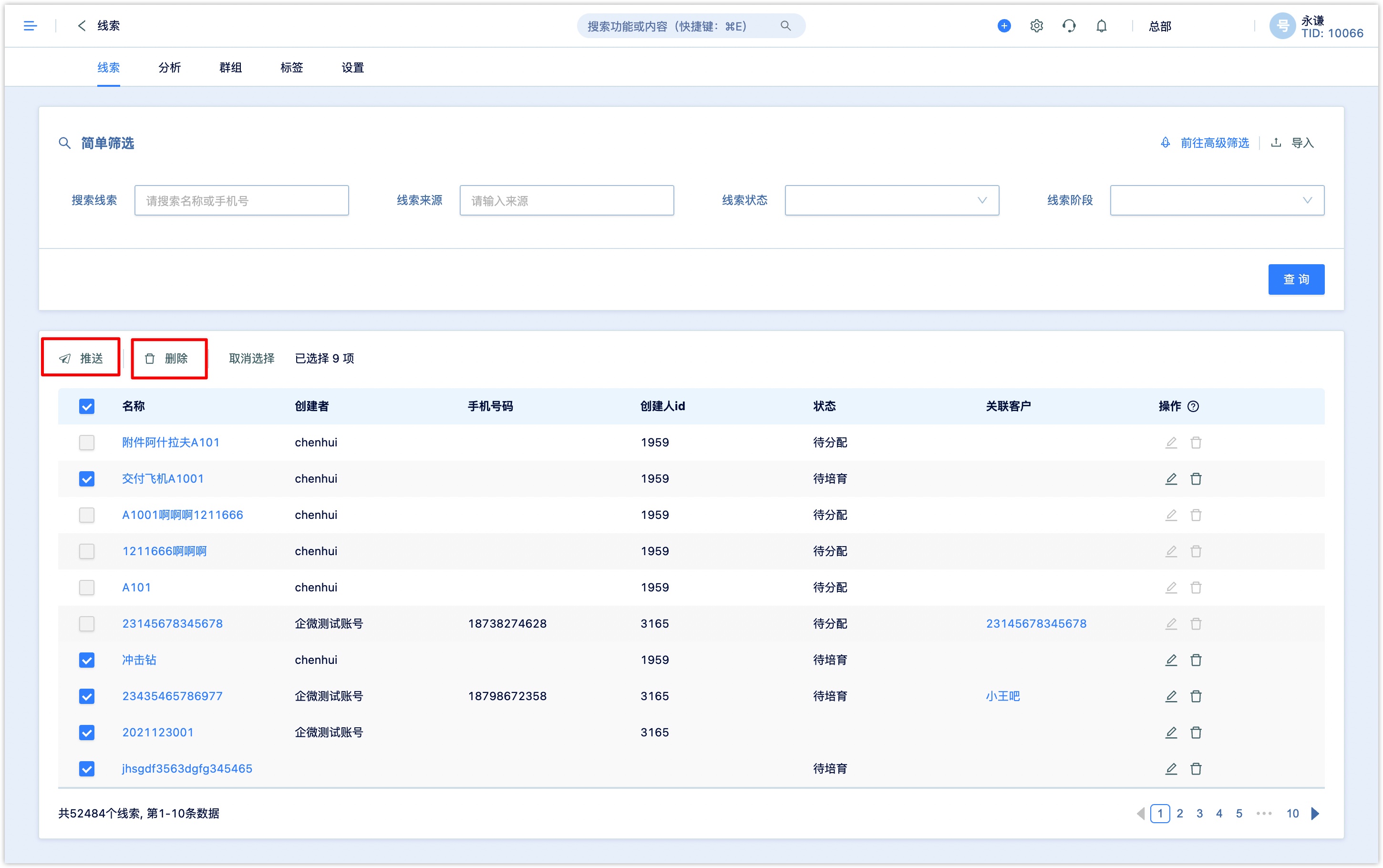Go to previous page arrow
Screen dimensions: 1383x868
coord(1140,813)
